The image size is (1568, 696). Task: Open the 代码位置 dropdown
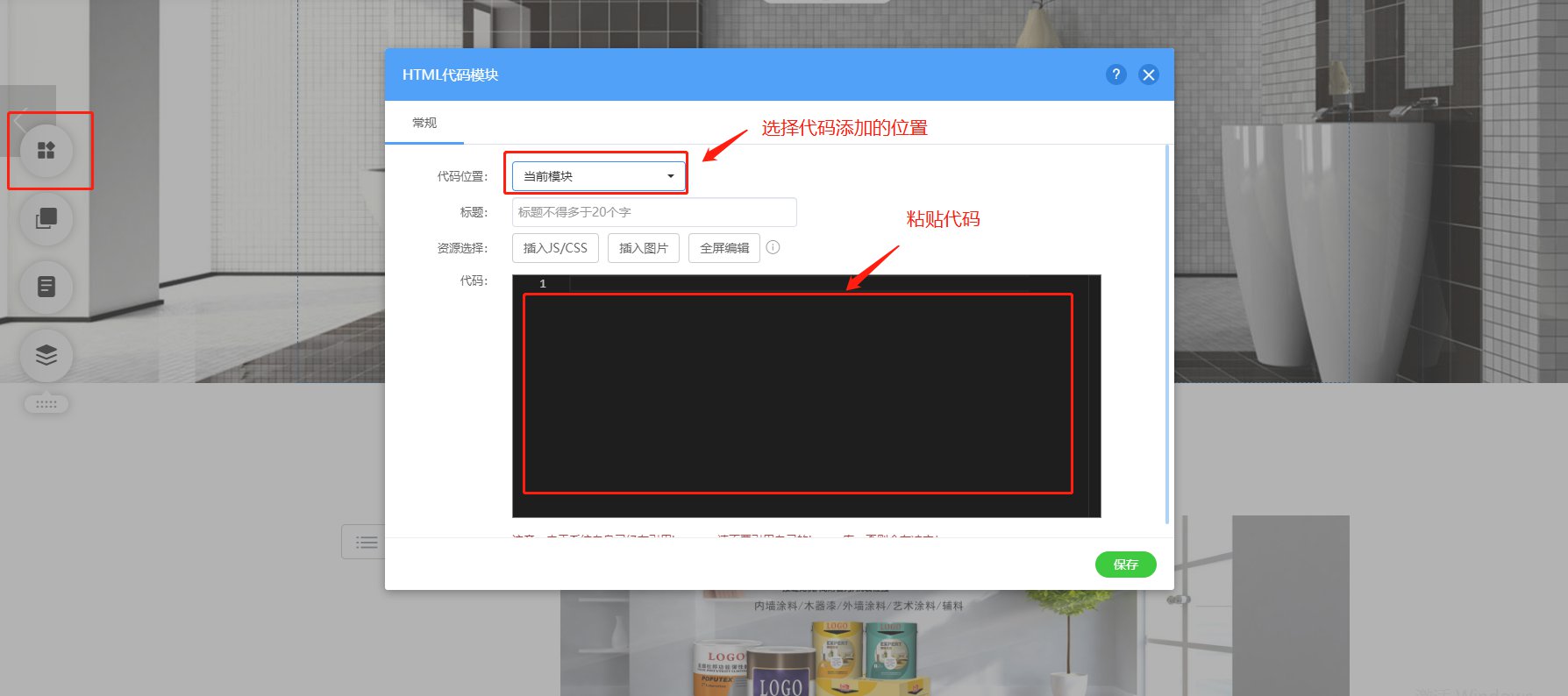click(598, 176)
